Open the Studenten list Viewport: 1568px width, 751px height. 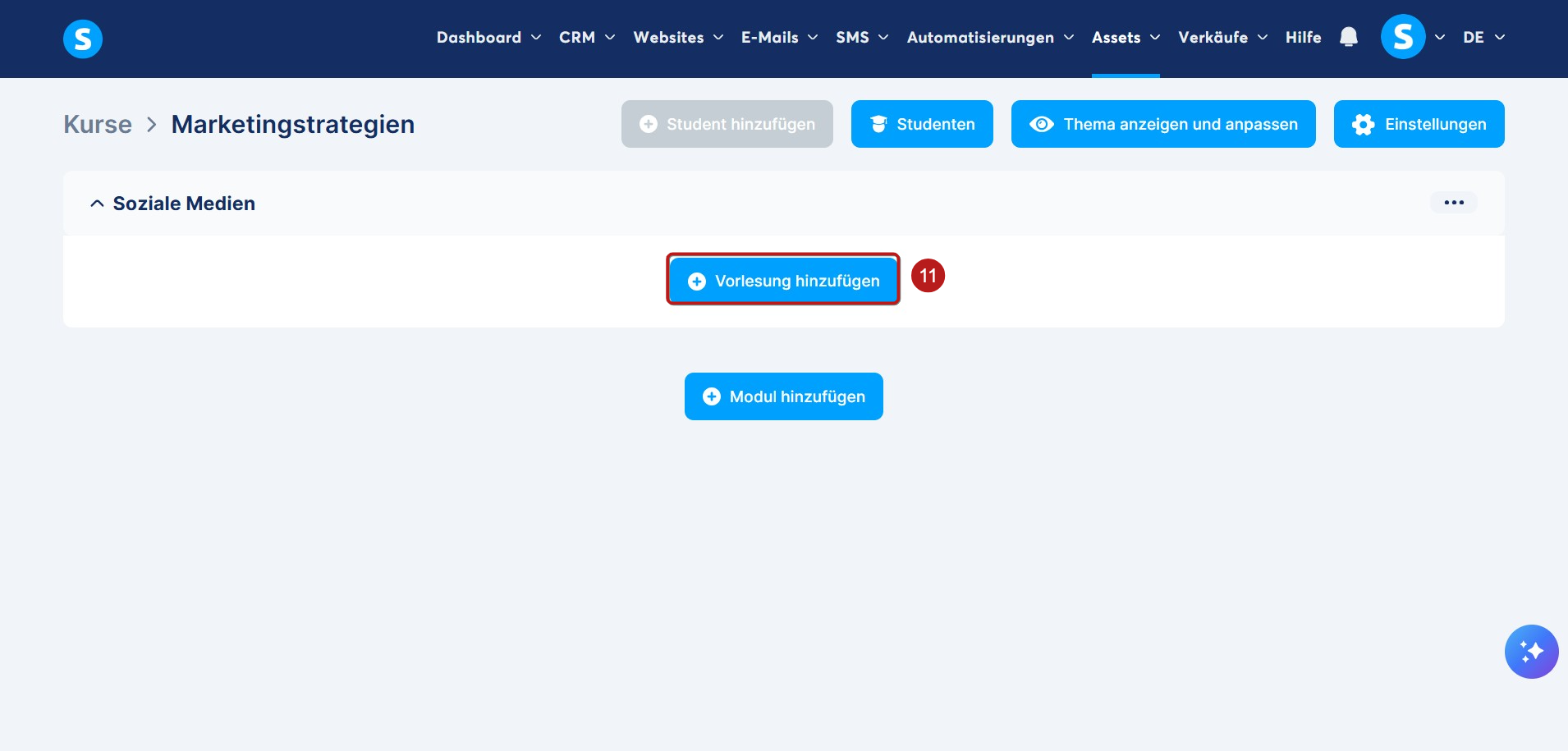(x=922, y=124)
